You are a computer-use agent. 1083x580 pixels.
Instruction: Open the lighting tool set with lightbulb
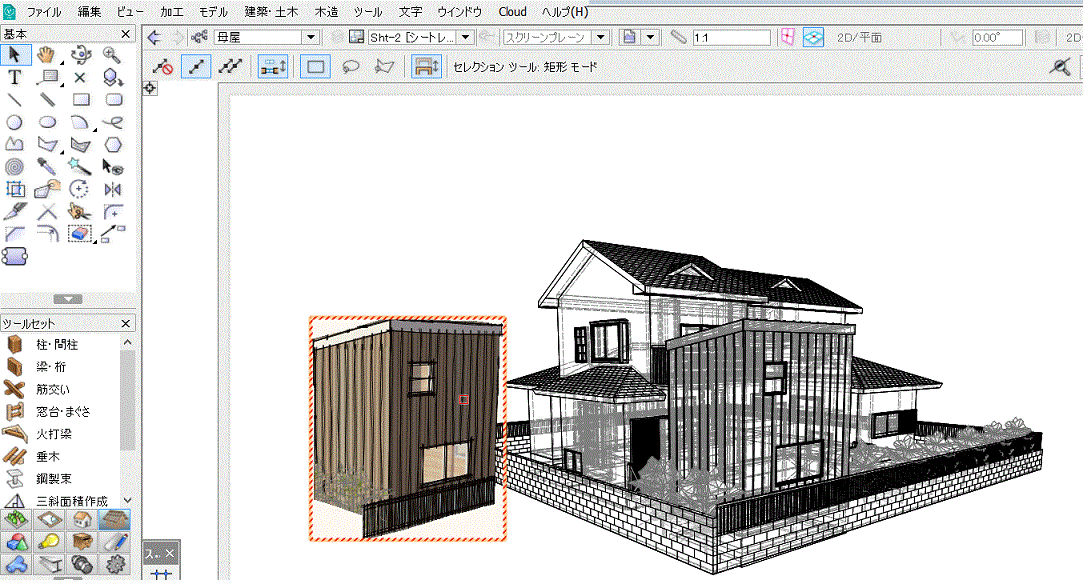[x=49, y=541]
